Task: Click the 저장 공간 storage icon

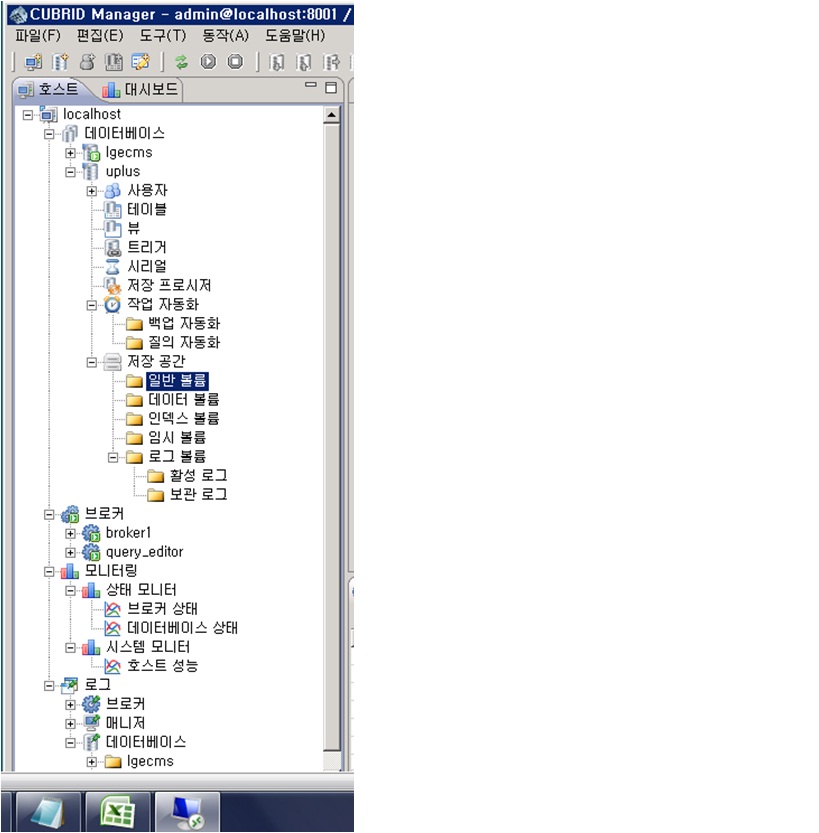Action: click(x=112, y=362)
